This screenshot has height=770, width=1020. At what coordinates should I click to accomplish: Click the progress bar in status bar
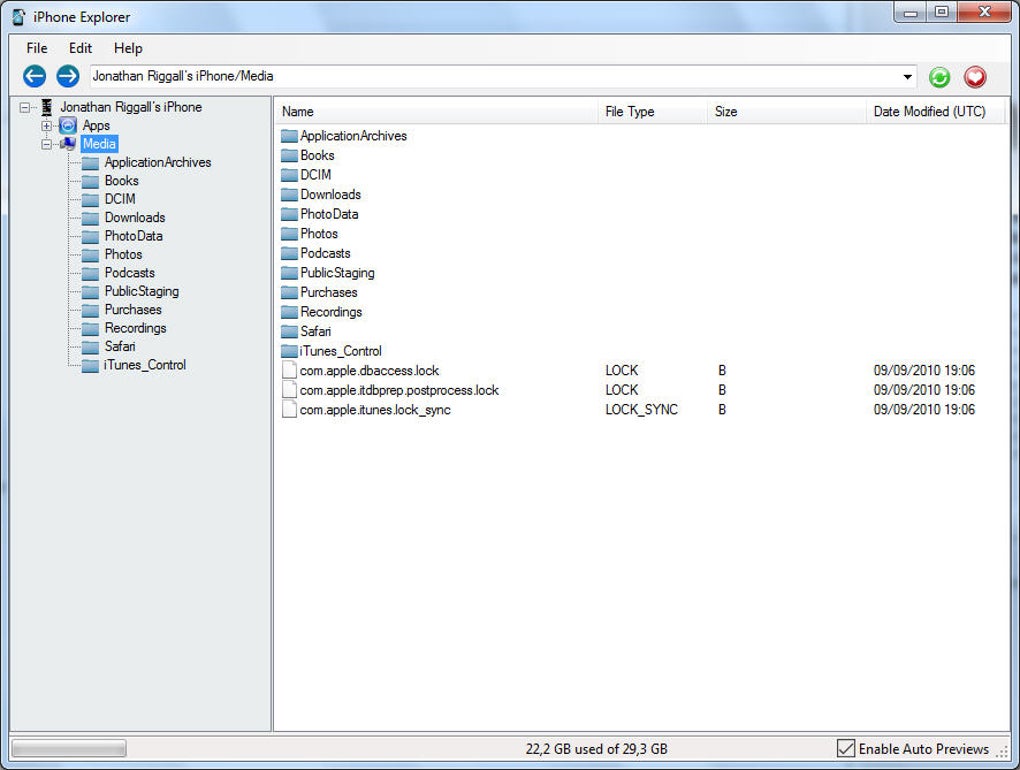(x=69, y=749)
